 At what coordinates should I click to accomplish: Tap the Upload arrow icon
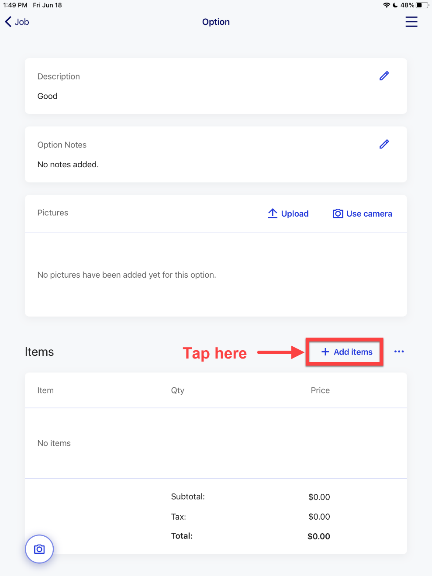coord(272,213)
